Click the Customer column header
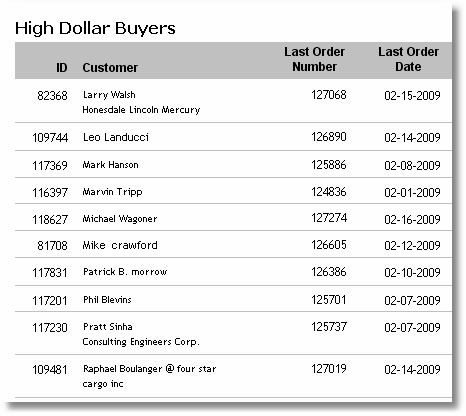 [110, 68]
